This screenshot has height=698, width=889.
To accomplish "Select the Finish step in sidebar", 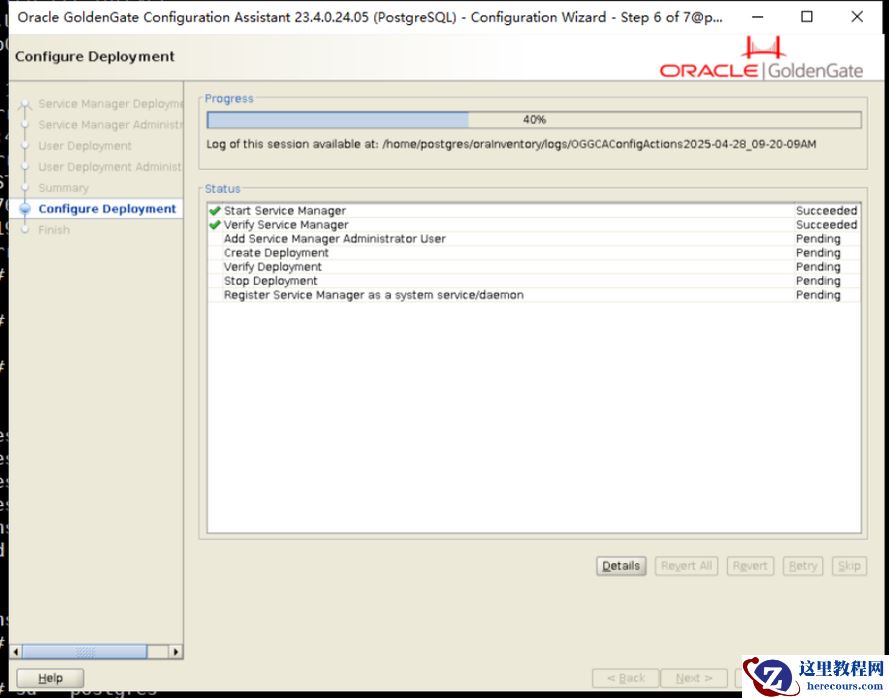I will coord(54,230).
